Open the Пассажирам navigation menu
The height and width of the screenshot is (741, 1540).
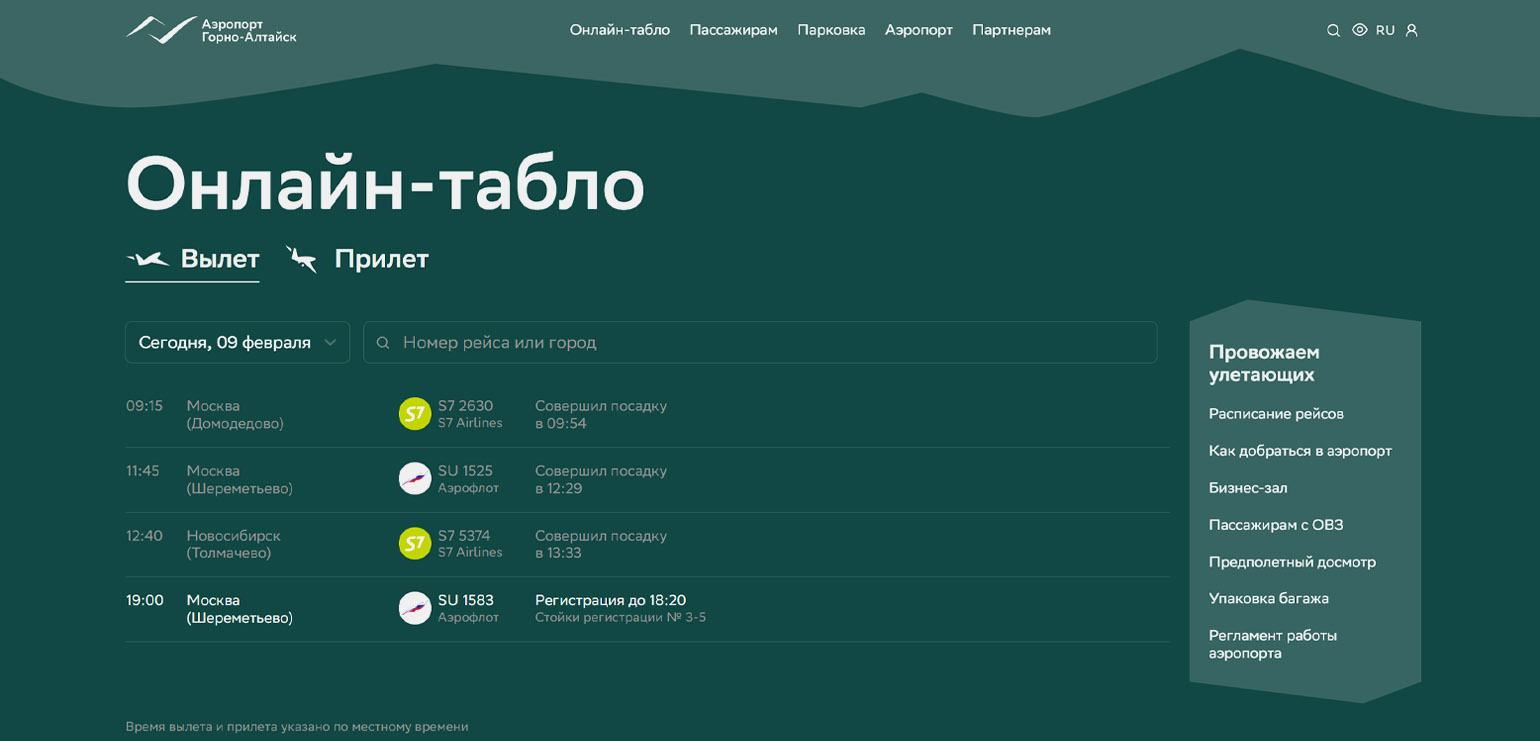(733, 30)
